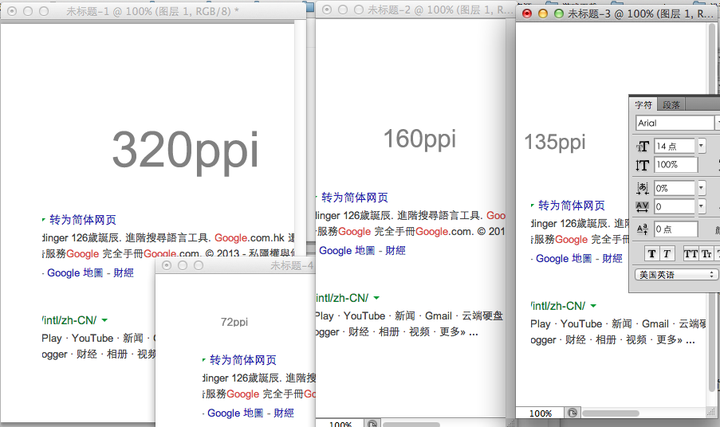Click Google 地圖 - 財經 in 未标题-1
This screenshot has width=720, height=427.
pyautogui.click(x=90, y=273)
